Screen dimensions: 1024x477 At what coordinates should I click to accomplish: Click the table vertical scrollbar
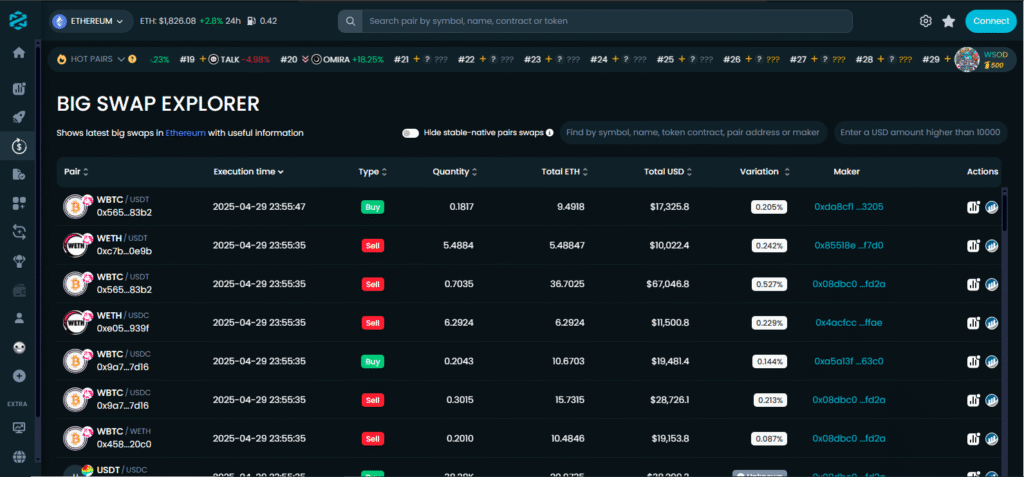(x=1004, y=212)
